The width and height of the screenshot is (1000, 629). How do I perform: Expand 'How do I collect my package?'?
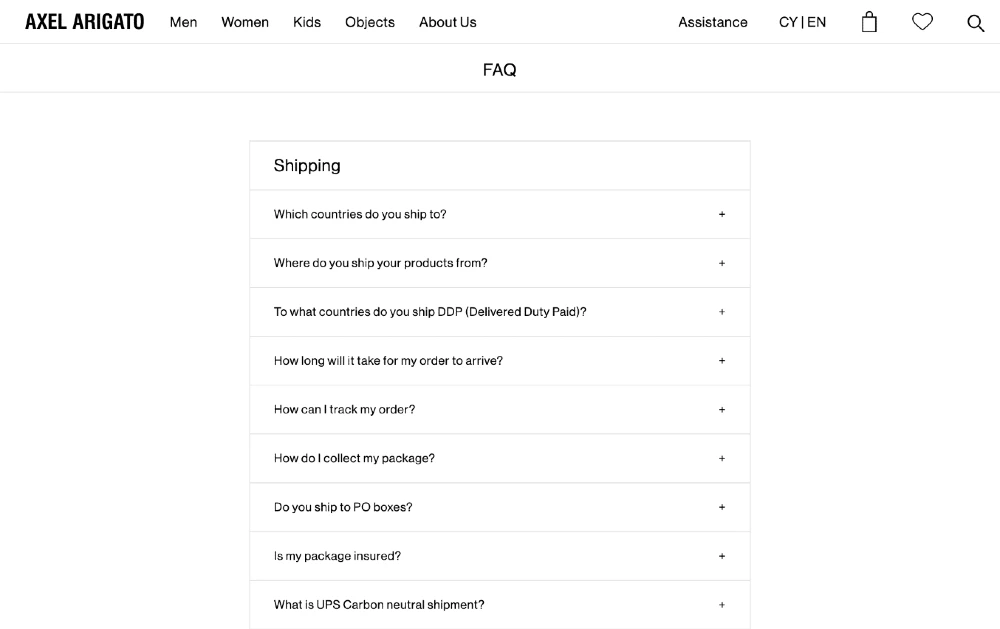pyautogui.click(x=354, y=459)
